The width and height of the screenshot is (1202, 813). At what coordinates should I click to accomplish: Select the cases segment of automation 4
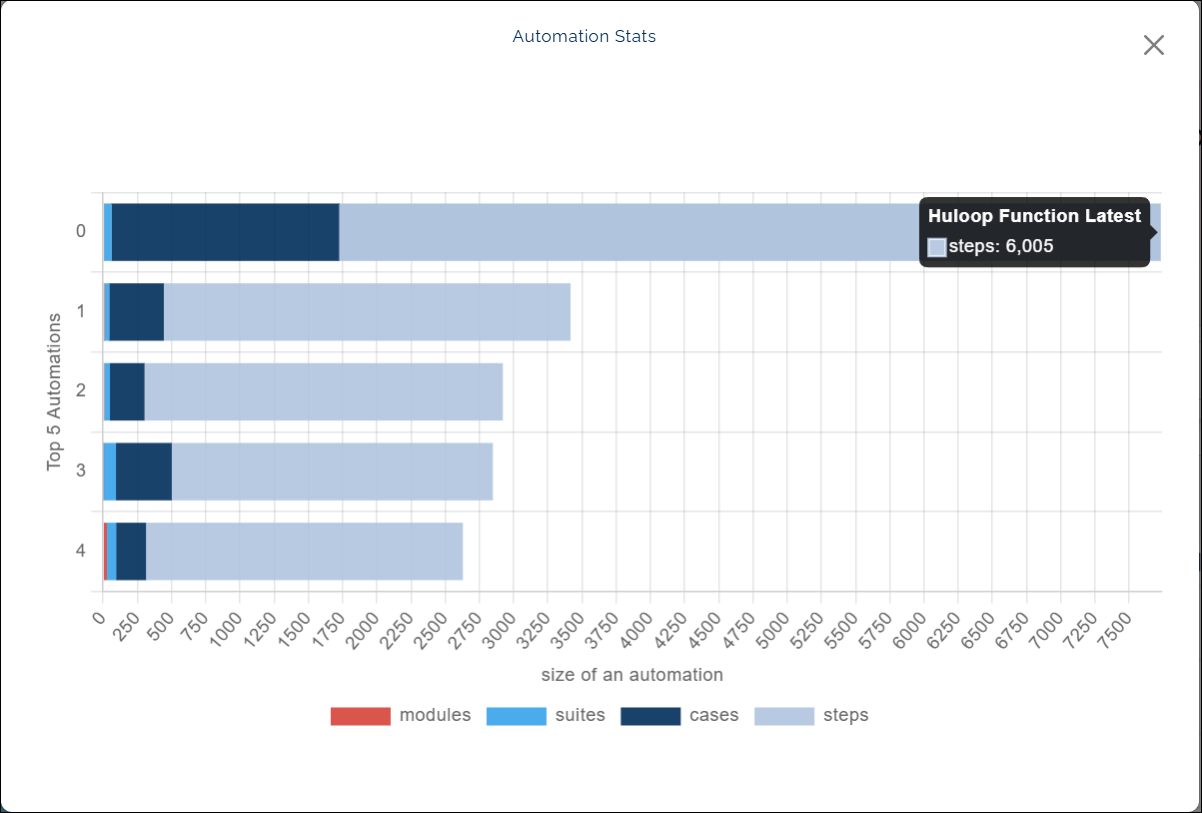(131, 552)
